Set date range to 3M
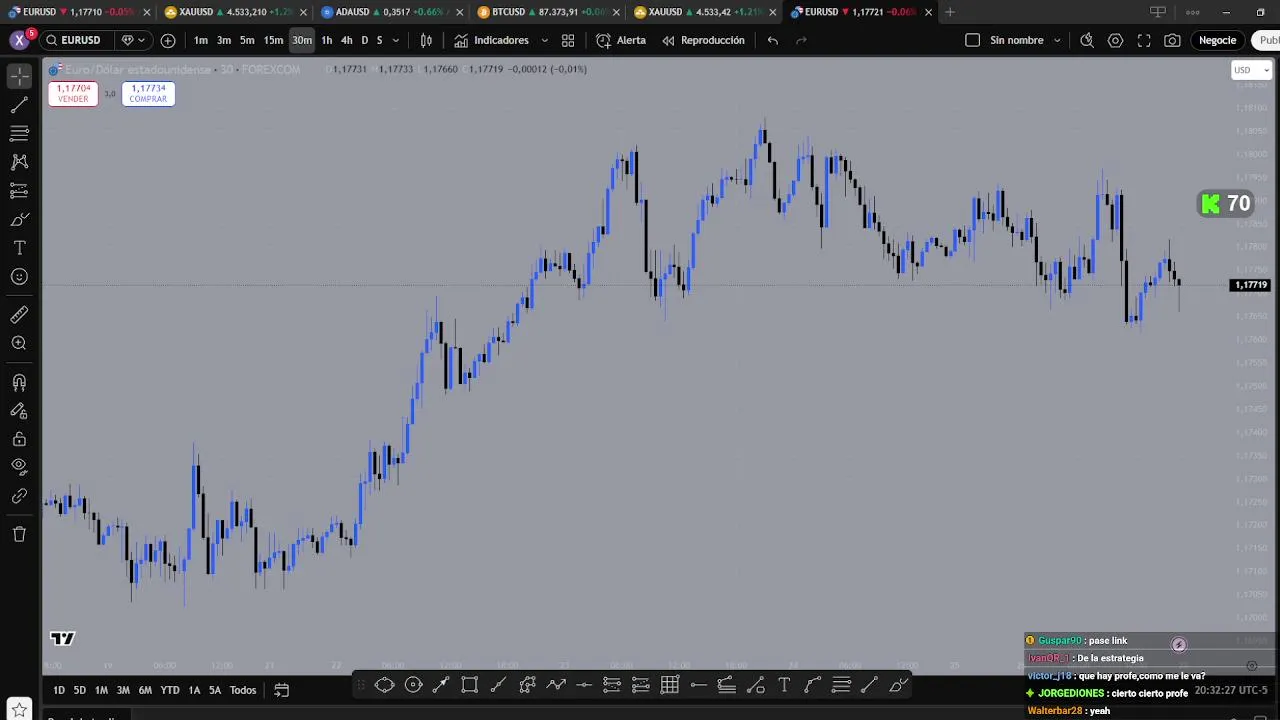 tap(123, 690)
